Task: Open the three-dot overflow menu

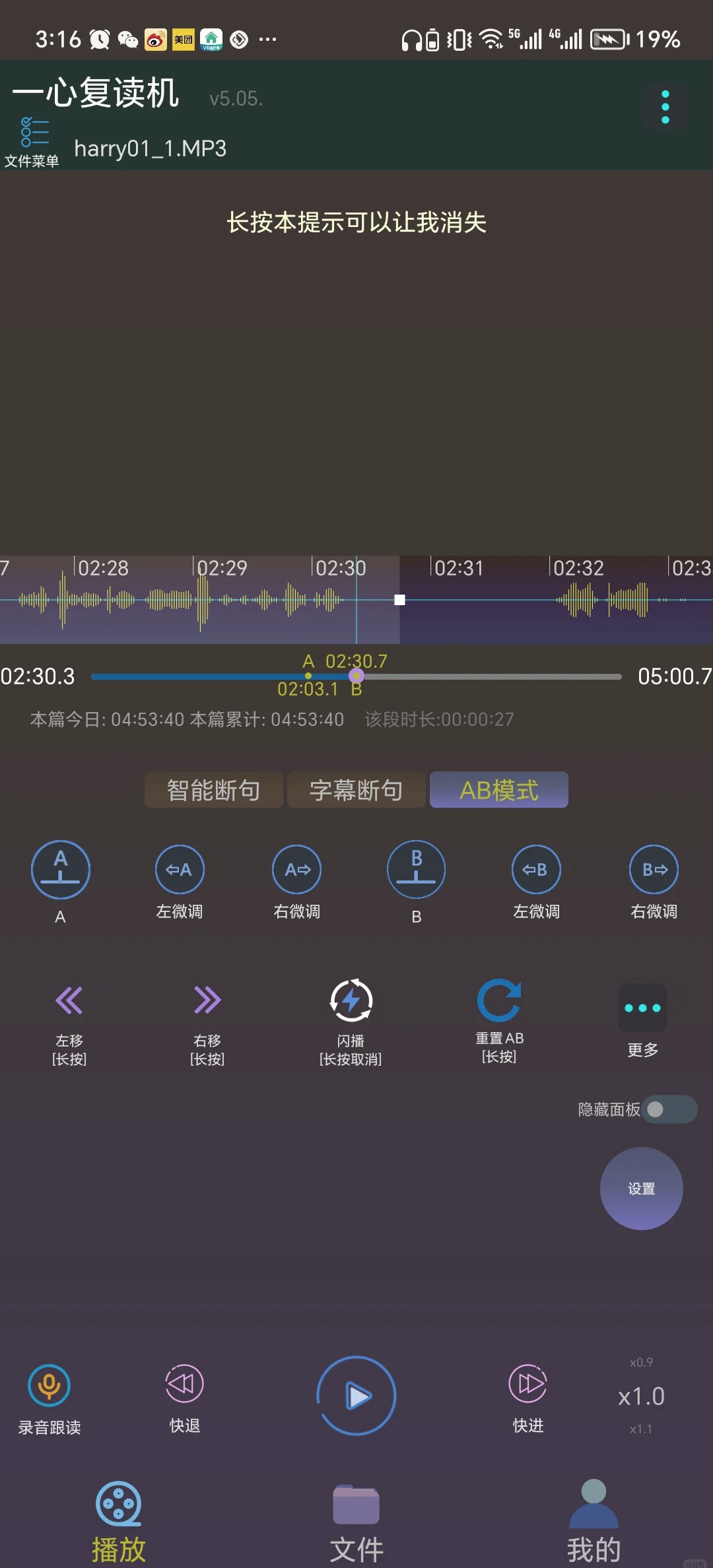Action: [x=665, y=107]
